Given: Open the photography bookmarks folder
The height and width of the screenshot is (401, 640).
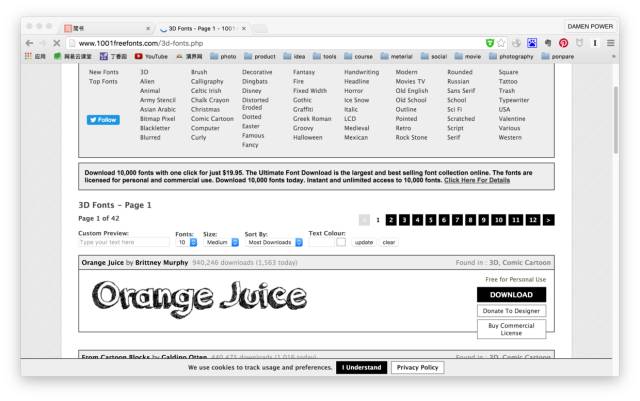Looking at the screenshot, I should click(x=511, y=56).
